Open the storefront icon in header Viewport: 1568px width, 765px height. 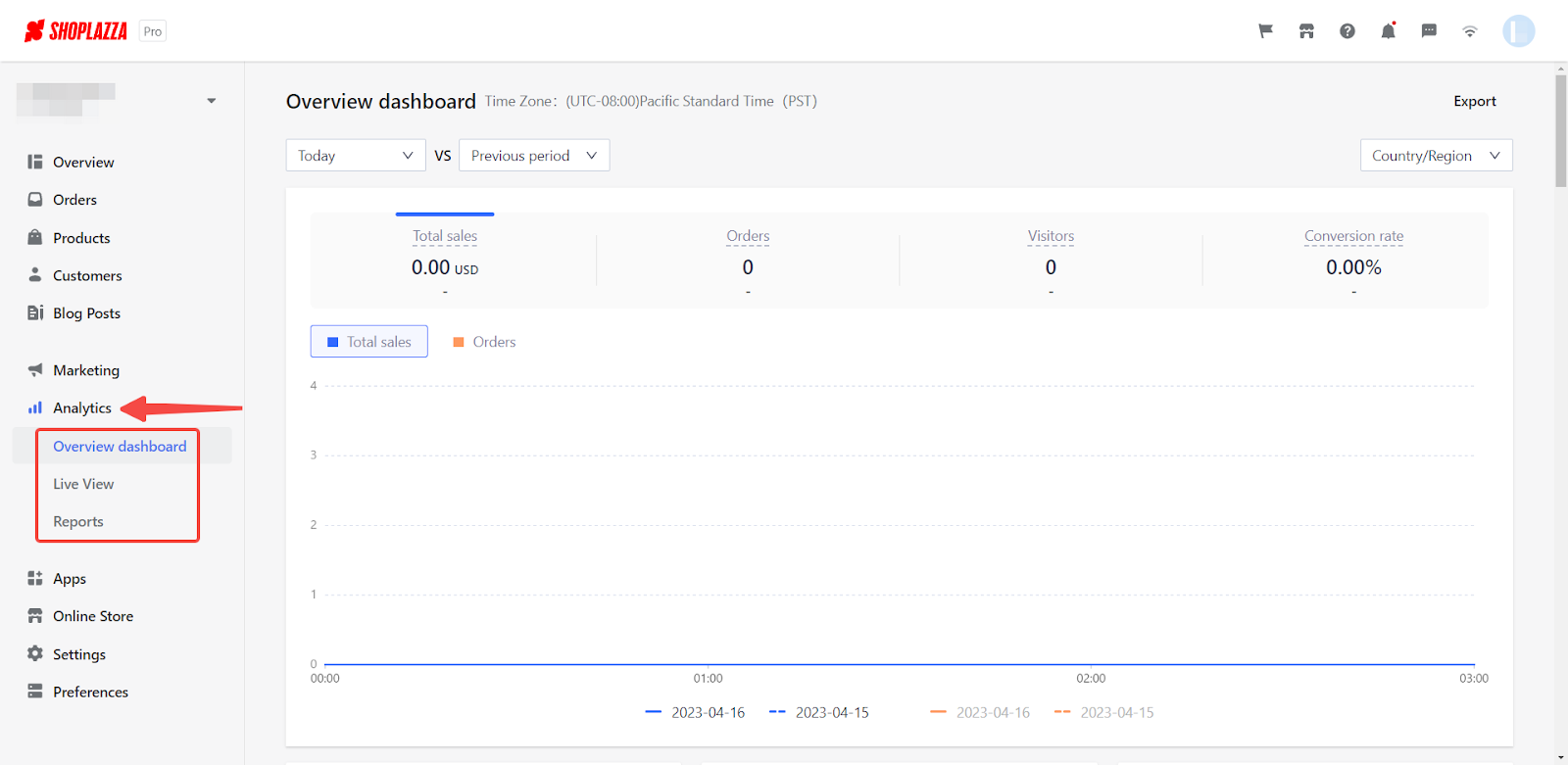coord(1306,31)
